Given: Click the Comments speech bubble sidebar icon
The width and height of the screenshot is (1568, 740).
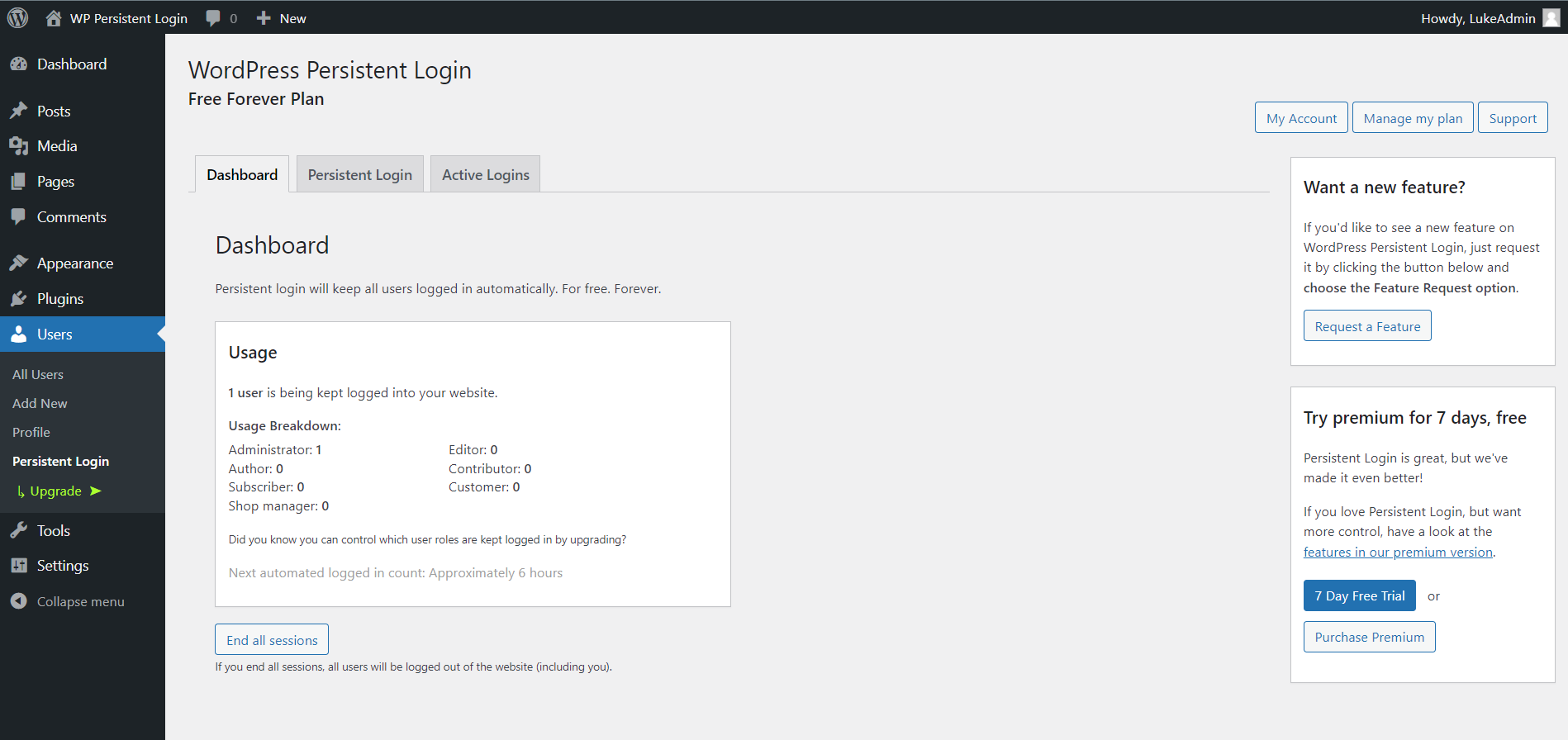Looking at the screenshot, I should (18, 217).
